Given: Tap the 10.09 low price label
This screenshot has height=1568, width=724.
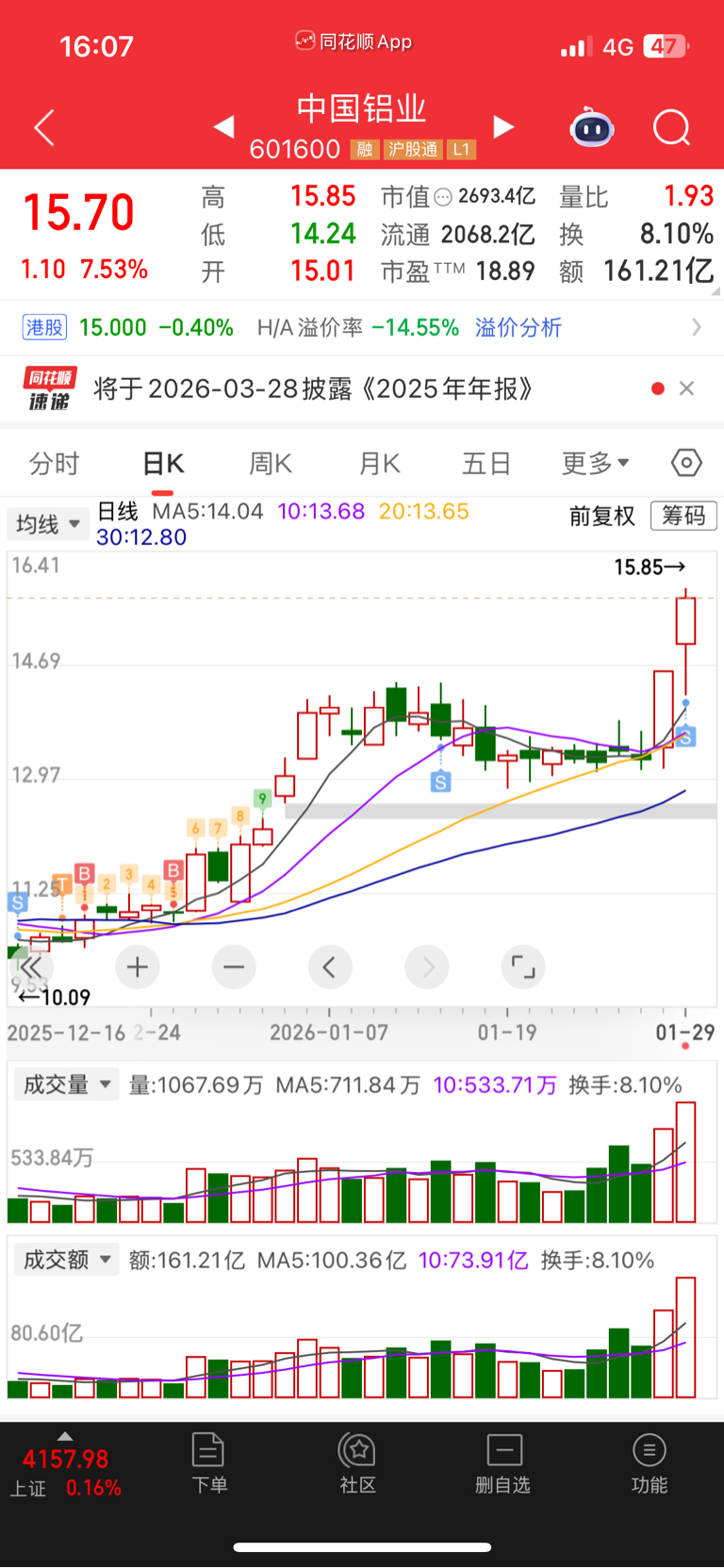Looking at the screenshot, I should tap(54, 998).
